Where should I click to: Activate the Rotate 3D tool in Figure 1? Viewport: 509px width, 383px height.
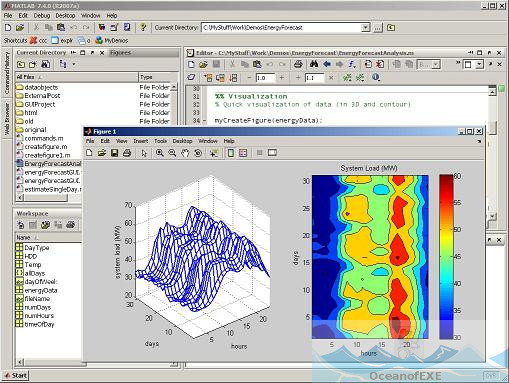198,153
